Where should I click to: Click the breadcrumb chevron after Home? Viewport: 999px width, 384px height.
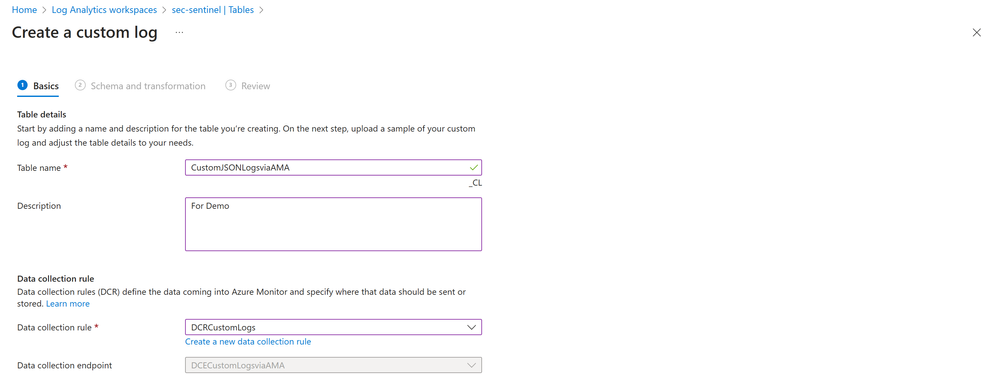(x=44, y=10)
